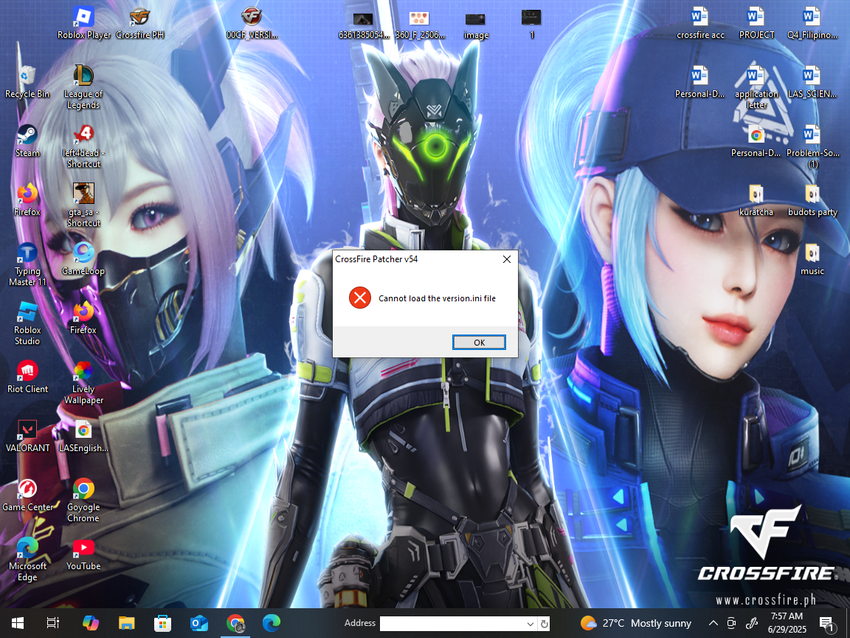
Task: Focus the taskbar Address input field
Action: click(x=453, y=623)
